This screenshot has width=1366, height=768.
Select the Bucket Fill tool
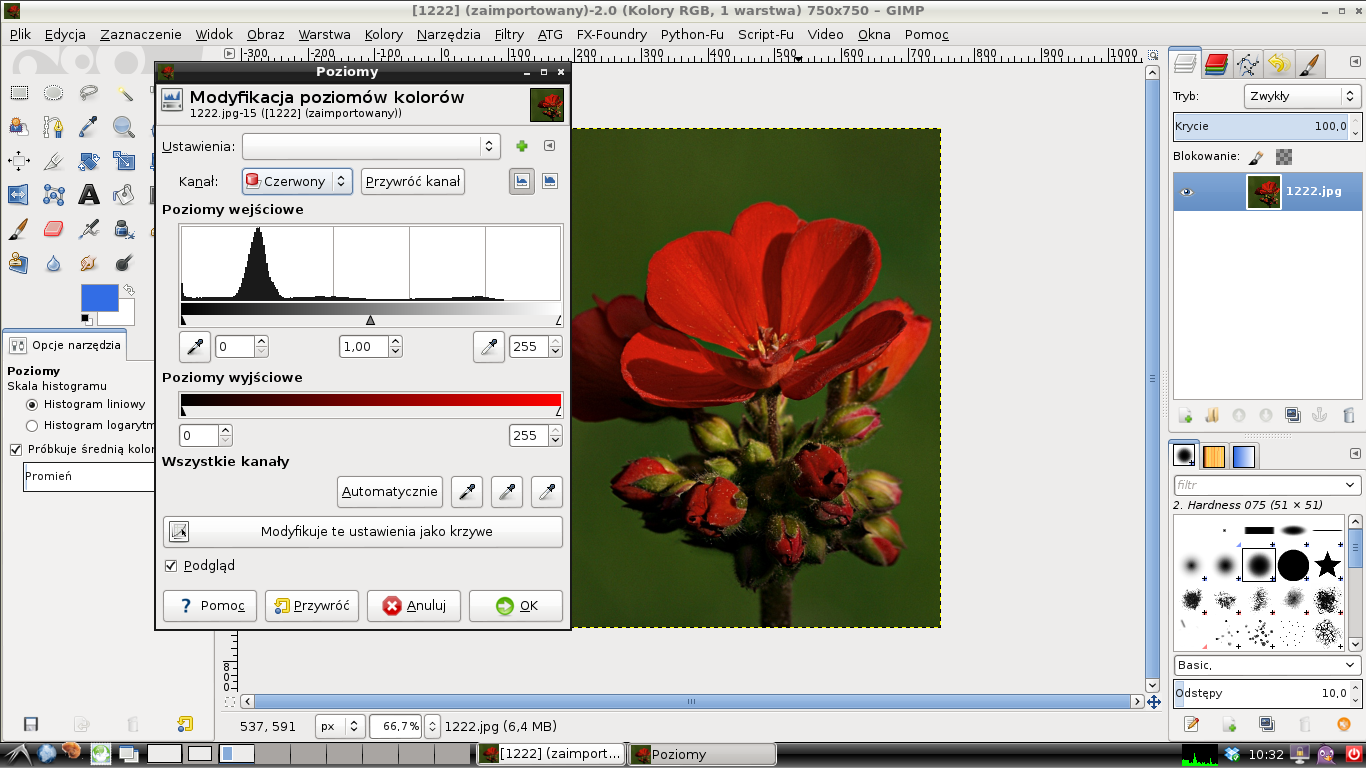coord(124,195)
